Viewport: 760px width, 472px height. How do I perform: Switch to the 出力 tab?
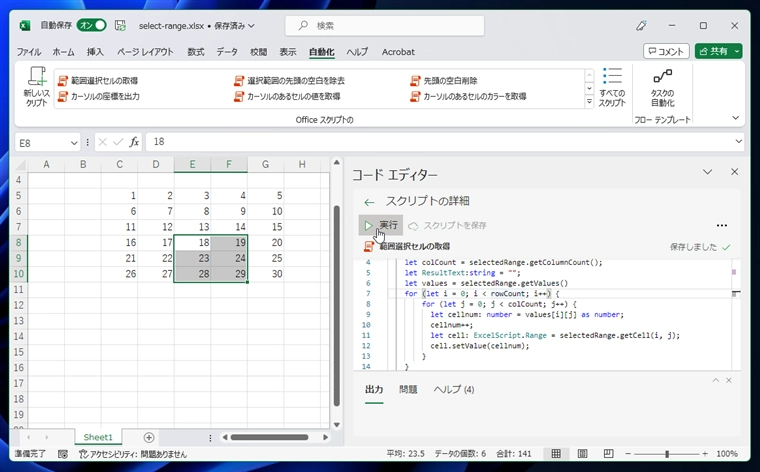[374, 390]
